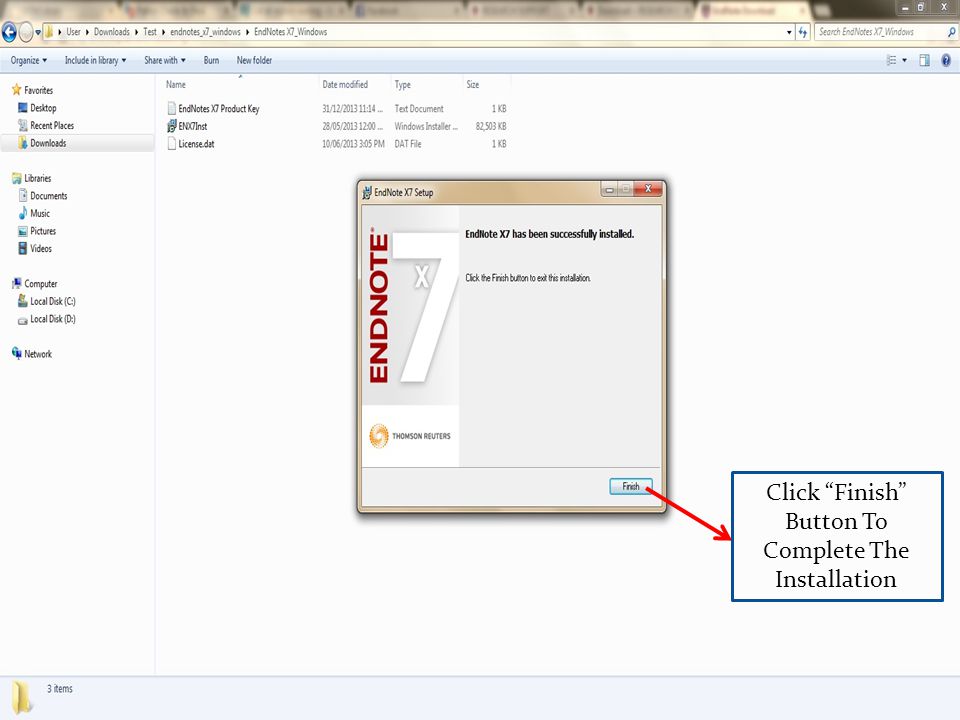This screenshot has width=960, height=720.
Task: Select Downloads in the navigation pane
Action: pyautogui.click(x=48, y=143)
